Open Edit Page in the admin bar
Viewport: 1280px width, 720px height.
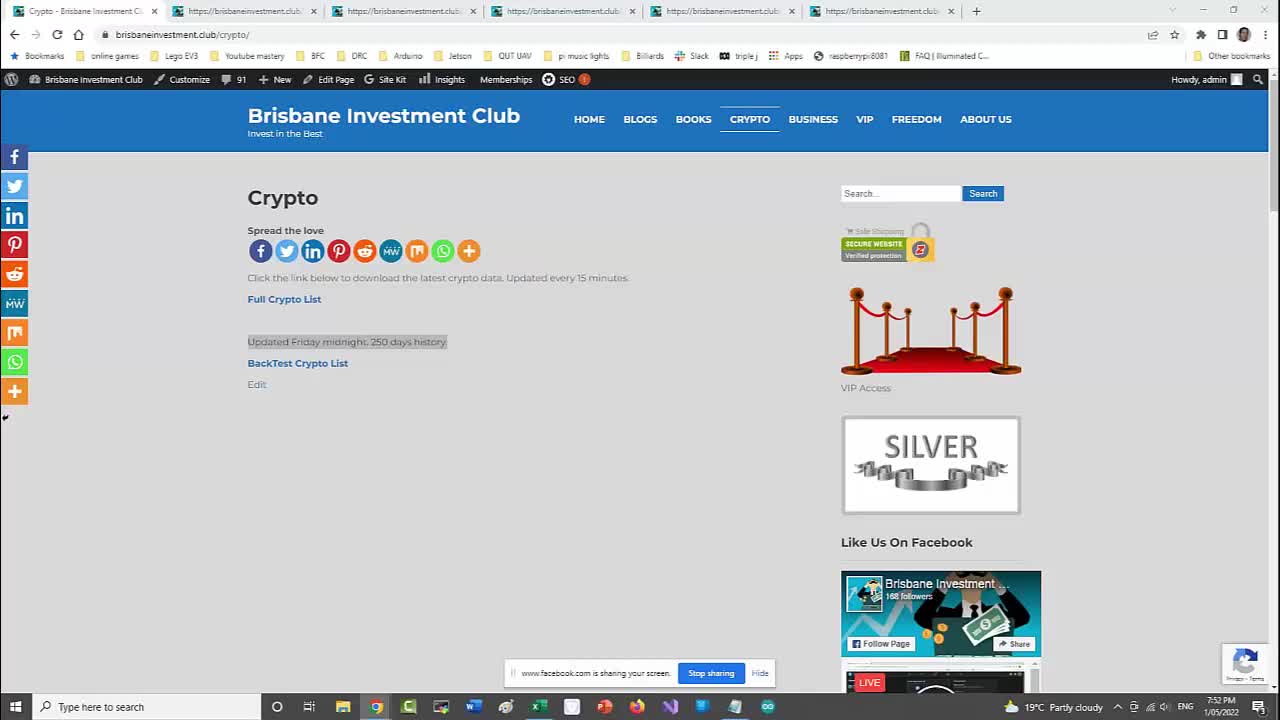pyautogui.click(x=328, y=79)
